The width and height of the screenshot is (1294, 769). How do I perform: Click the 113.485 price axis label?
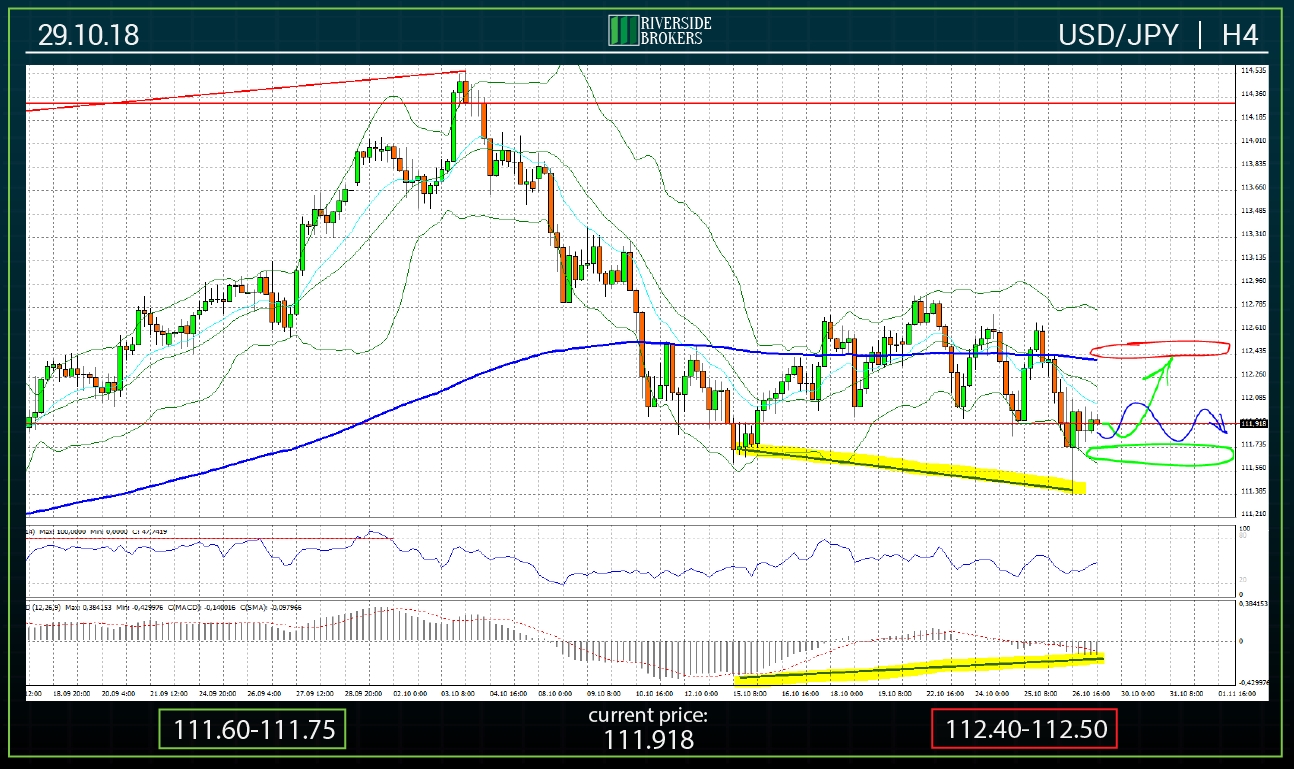[x=1253, y=211]
